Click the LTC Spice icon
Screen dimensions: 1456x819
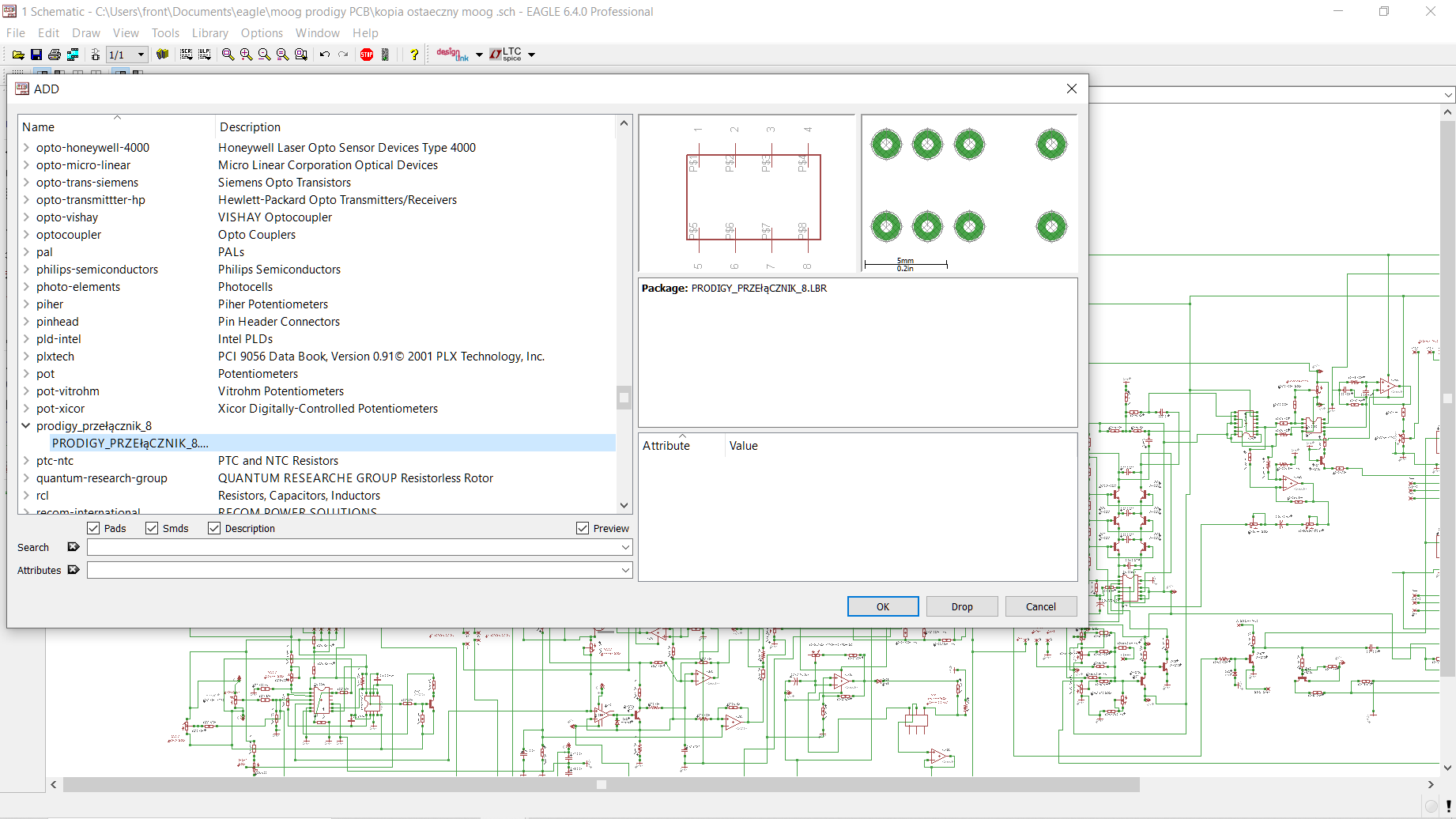[506, 54]
